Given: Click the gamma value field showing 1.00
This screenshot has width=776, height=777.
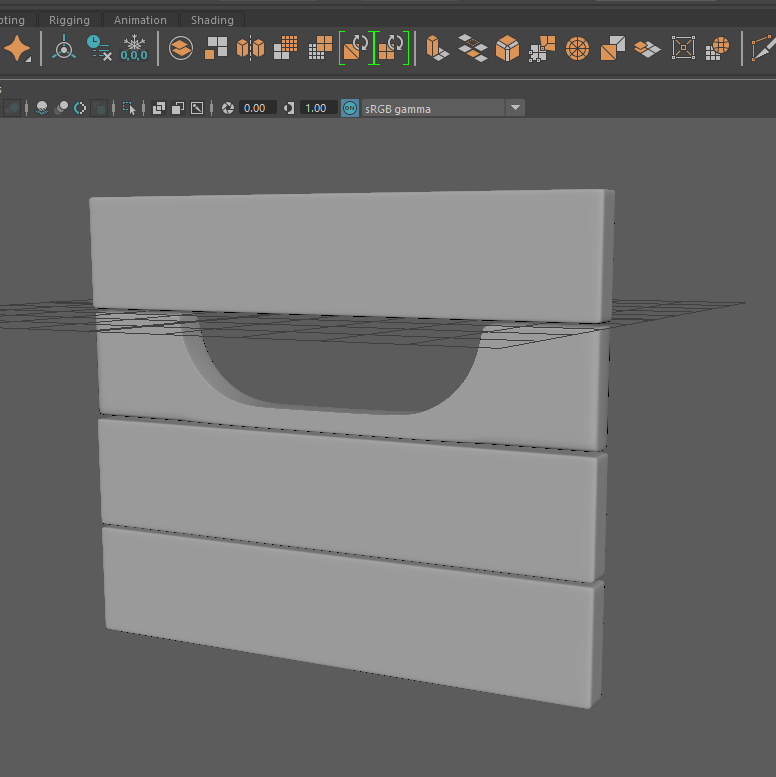Looking at the screenshot, I should (316, 108).
